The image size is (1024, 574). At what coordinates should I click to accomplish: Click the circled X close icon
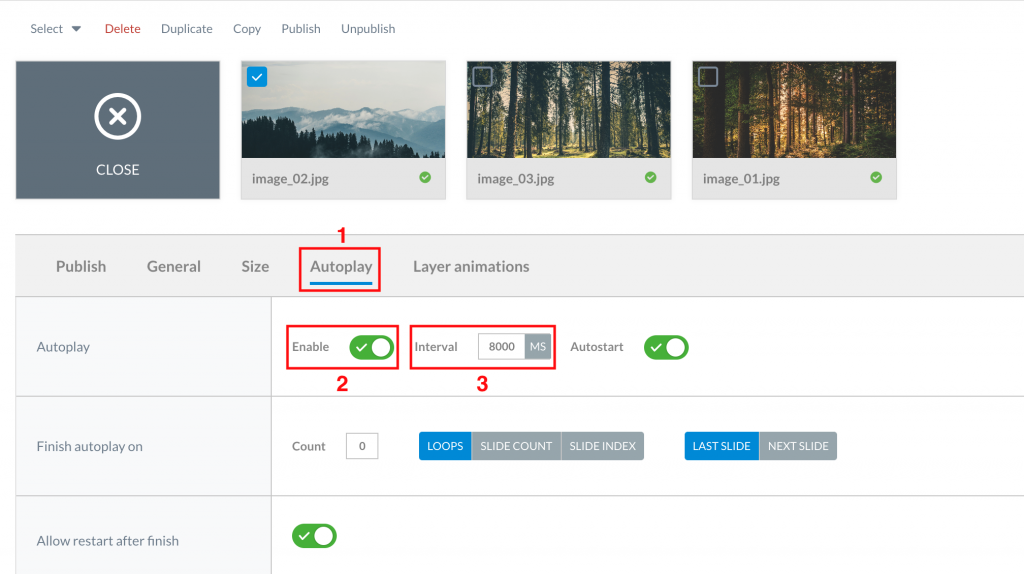tap(118, 116)
